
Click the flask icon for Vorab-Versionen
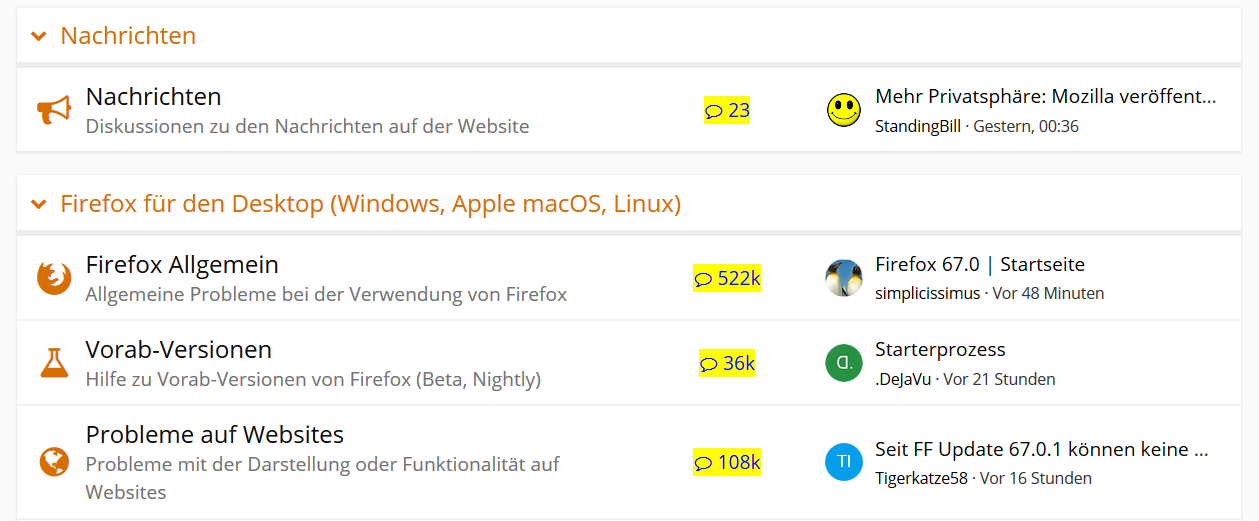[x=54, y=363]
